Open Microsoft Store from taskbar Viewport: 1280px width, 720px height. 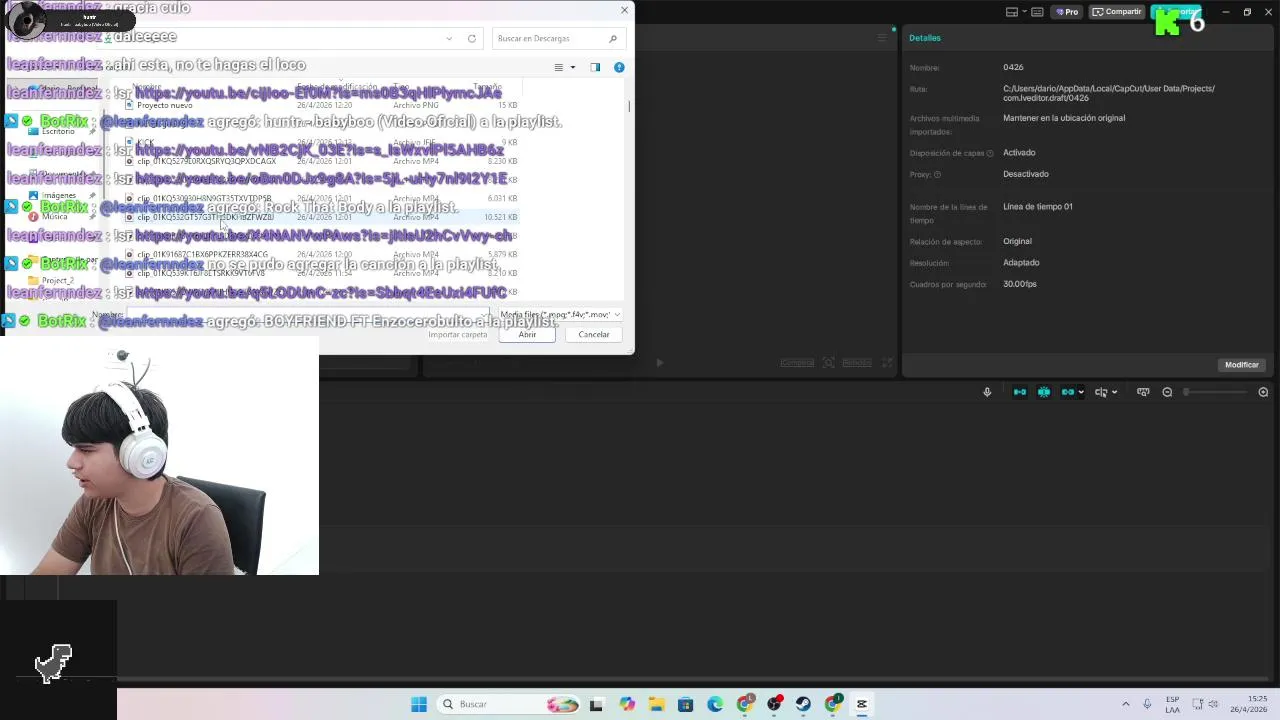pos(685,704)
